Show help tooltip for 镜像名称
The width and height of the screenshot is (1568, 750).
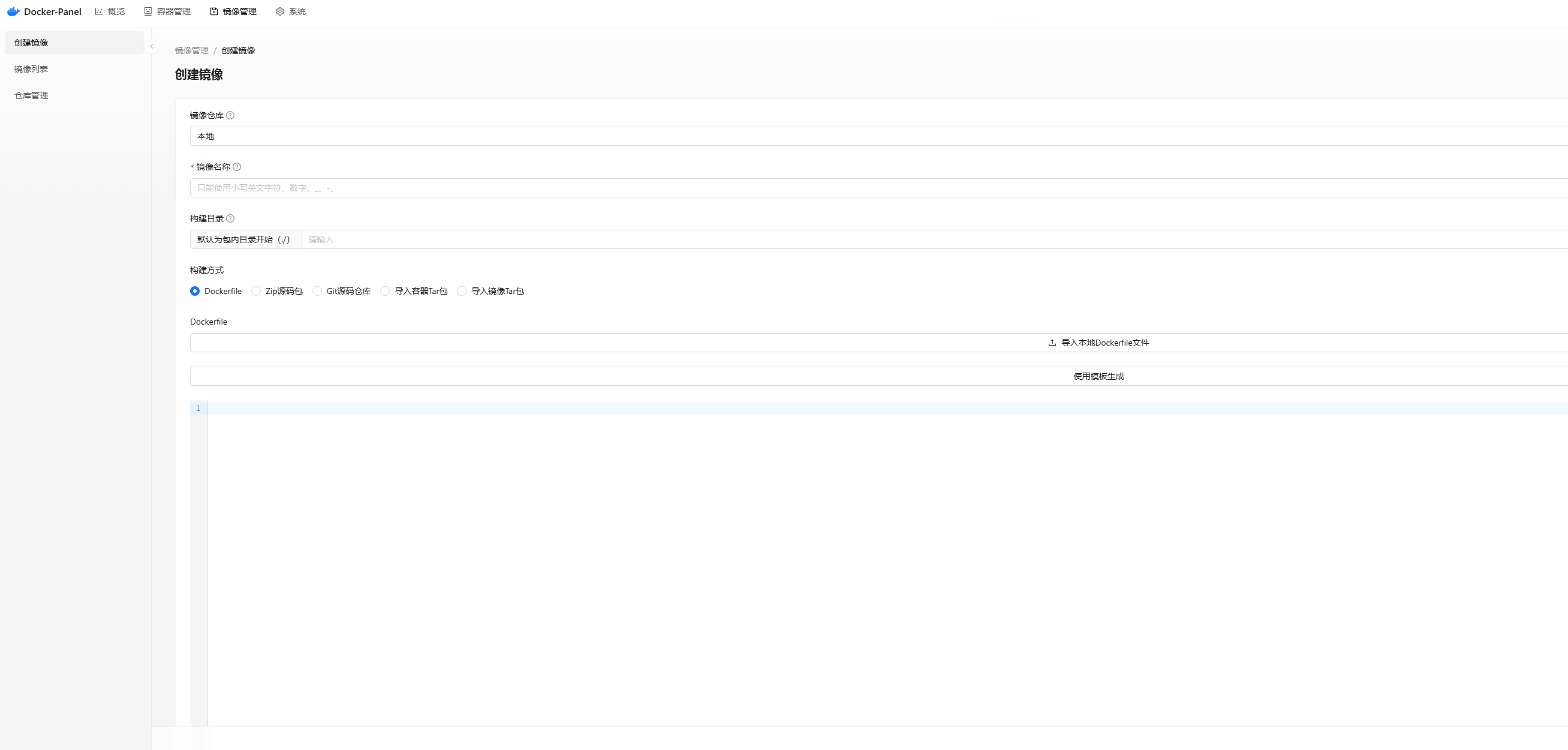click(x=237, y=167)
